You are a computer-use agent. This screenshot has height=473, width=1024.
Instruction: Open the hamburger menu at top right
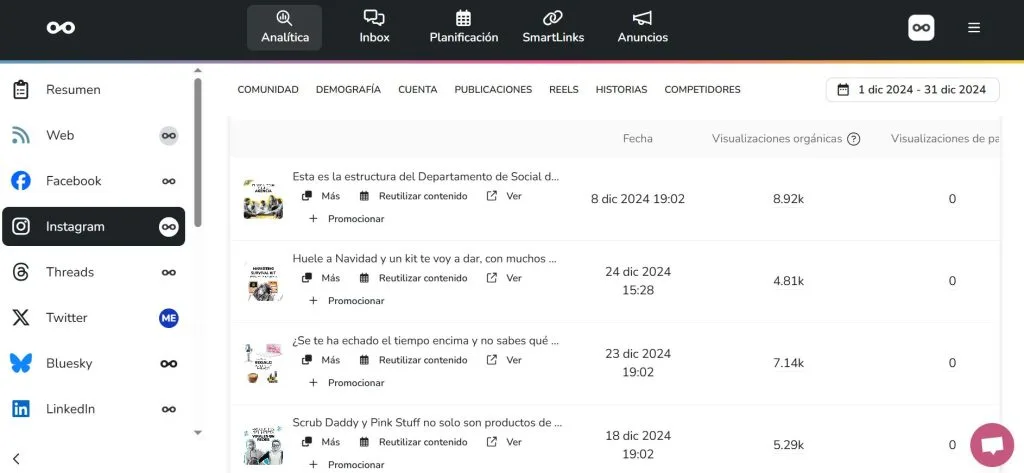(x=973, y=28)
